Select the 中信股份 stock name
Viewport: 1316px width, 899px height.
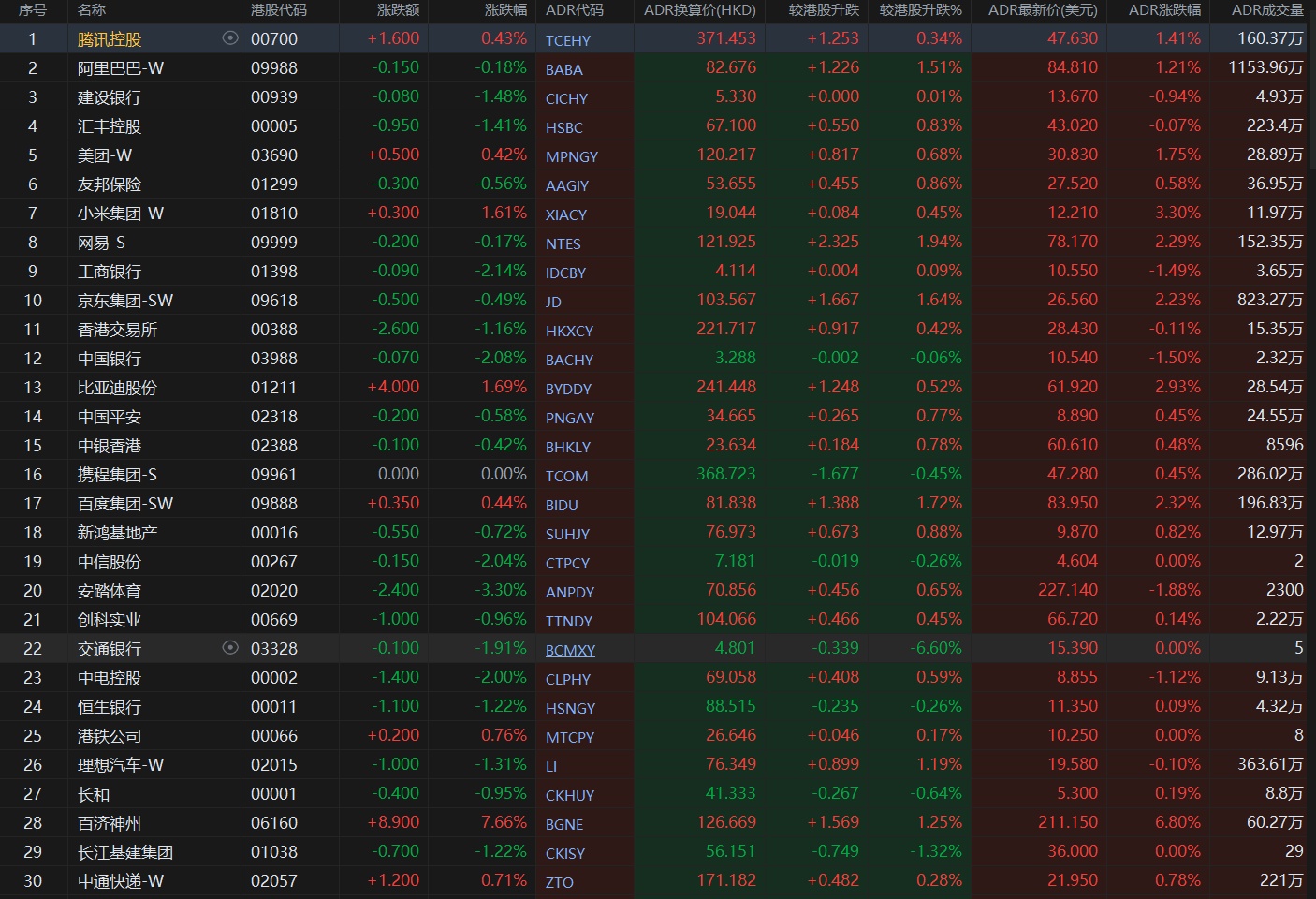110,562
